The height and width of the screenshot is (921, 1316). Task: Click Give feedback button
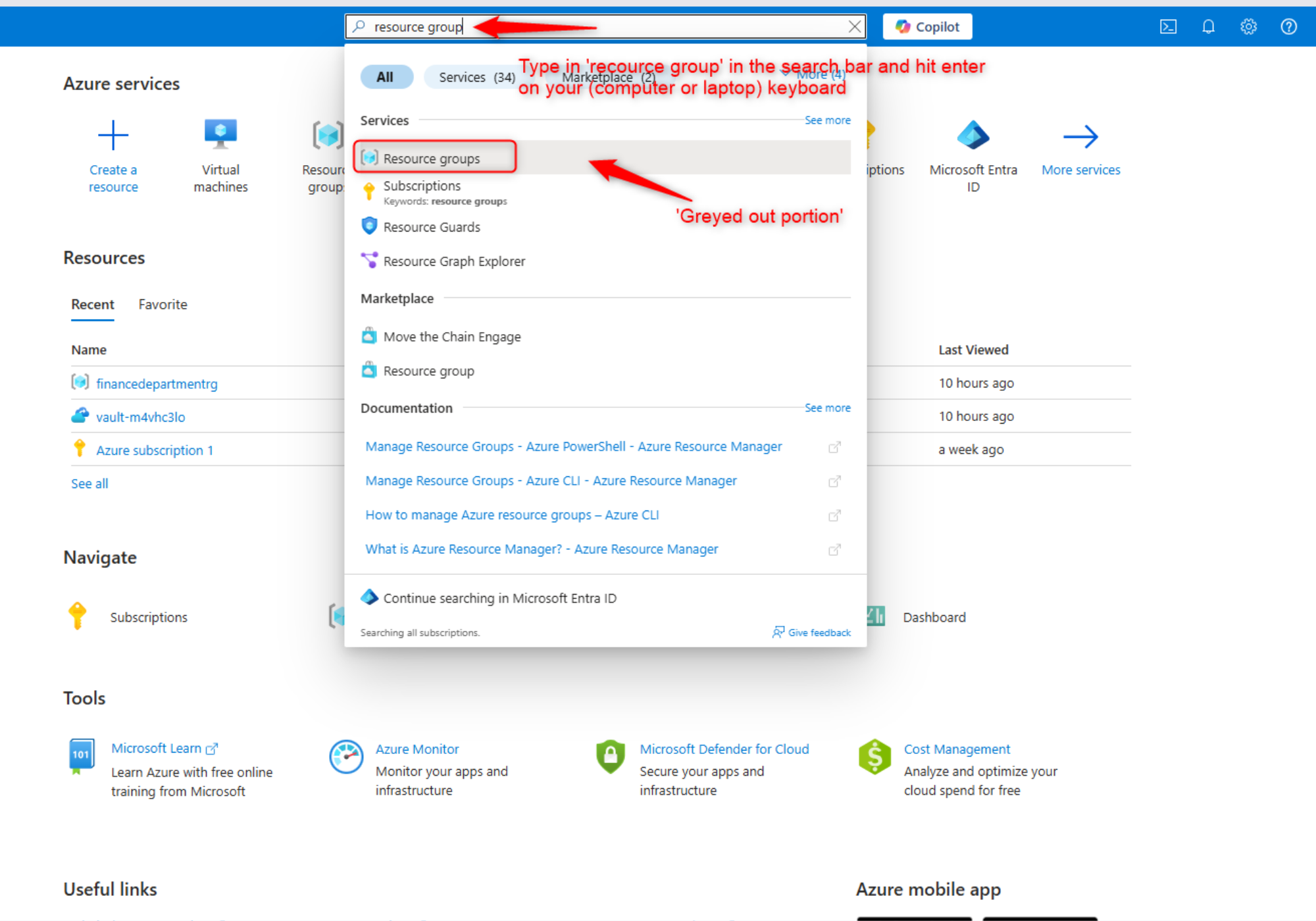(813, 631)
